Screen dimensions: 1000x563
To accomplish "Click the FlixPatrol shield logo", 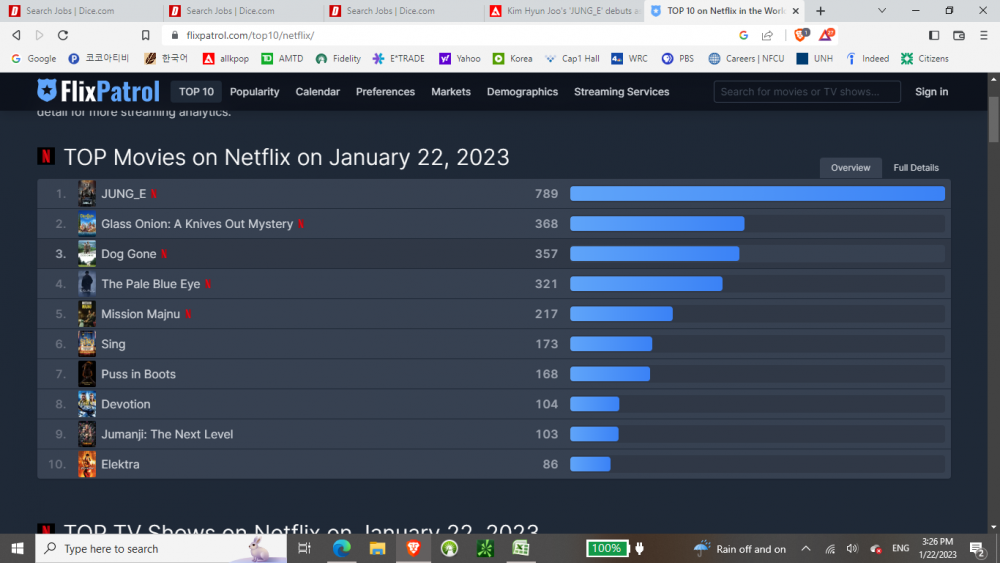I will click(47, 91).
